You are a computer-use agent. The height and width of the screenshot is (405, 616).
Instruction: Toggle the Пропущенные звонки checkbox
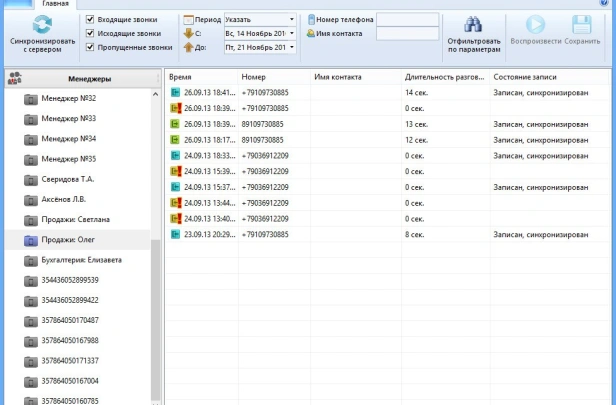point(91,47)
